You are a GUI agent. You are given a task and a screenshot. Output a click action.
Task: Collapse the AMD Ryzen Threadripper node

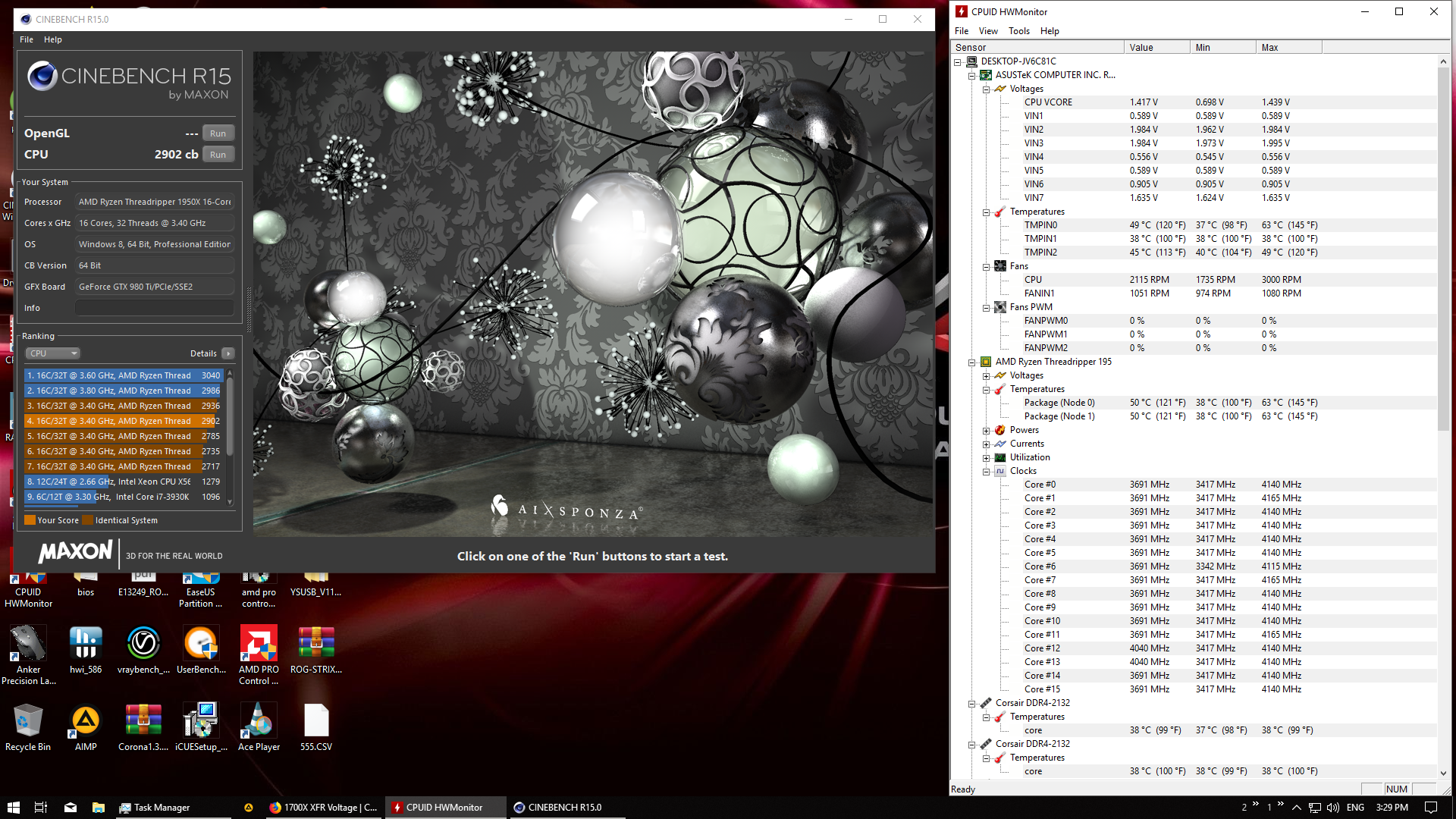pos(971,362)
